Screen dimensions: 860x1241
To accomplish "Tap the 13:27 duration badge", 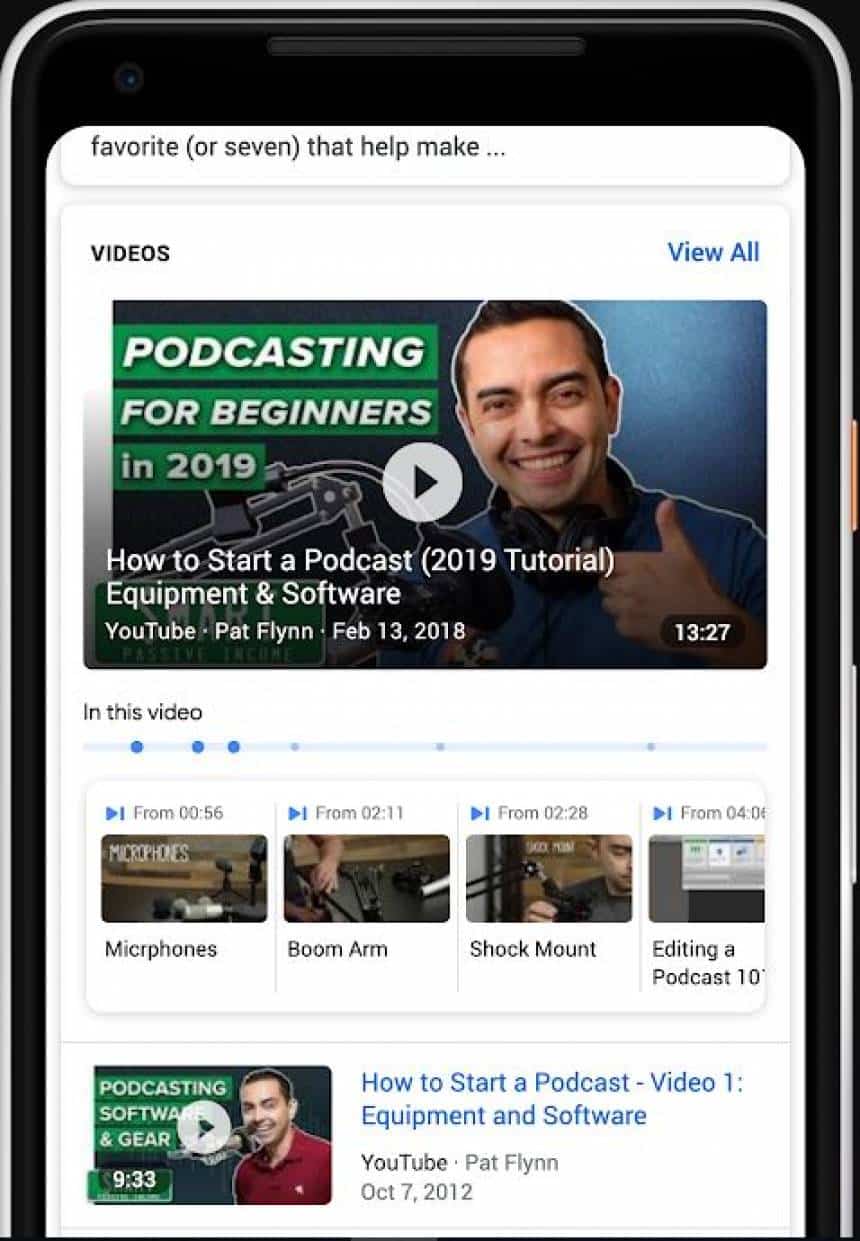I will coord(702,632).
